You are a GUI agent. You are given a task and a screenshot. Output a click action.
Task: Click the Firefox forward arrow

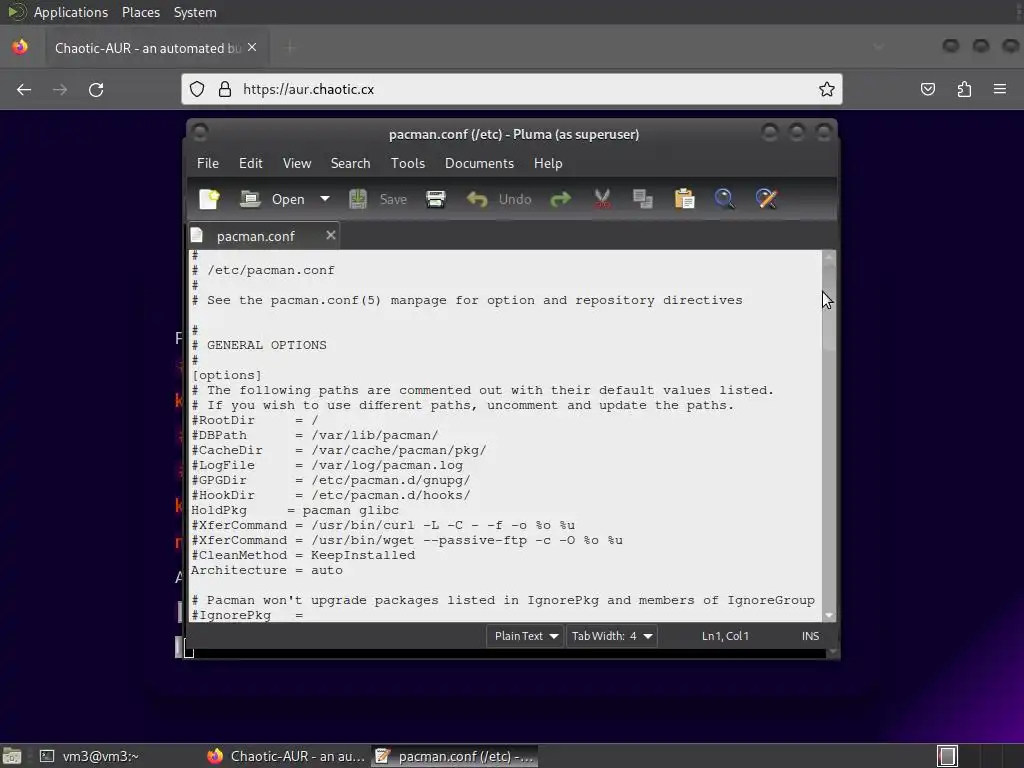point(60,89)
